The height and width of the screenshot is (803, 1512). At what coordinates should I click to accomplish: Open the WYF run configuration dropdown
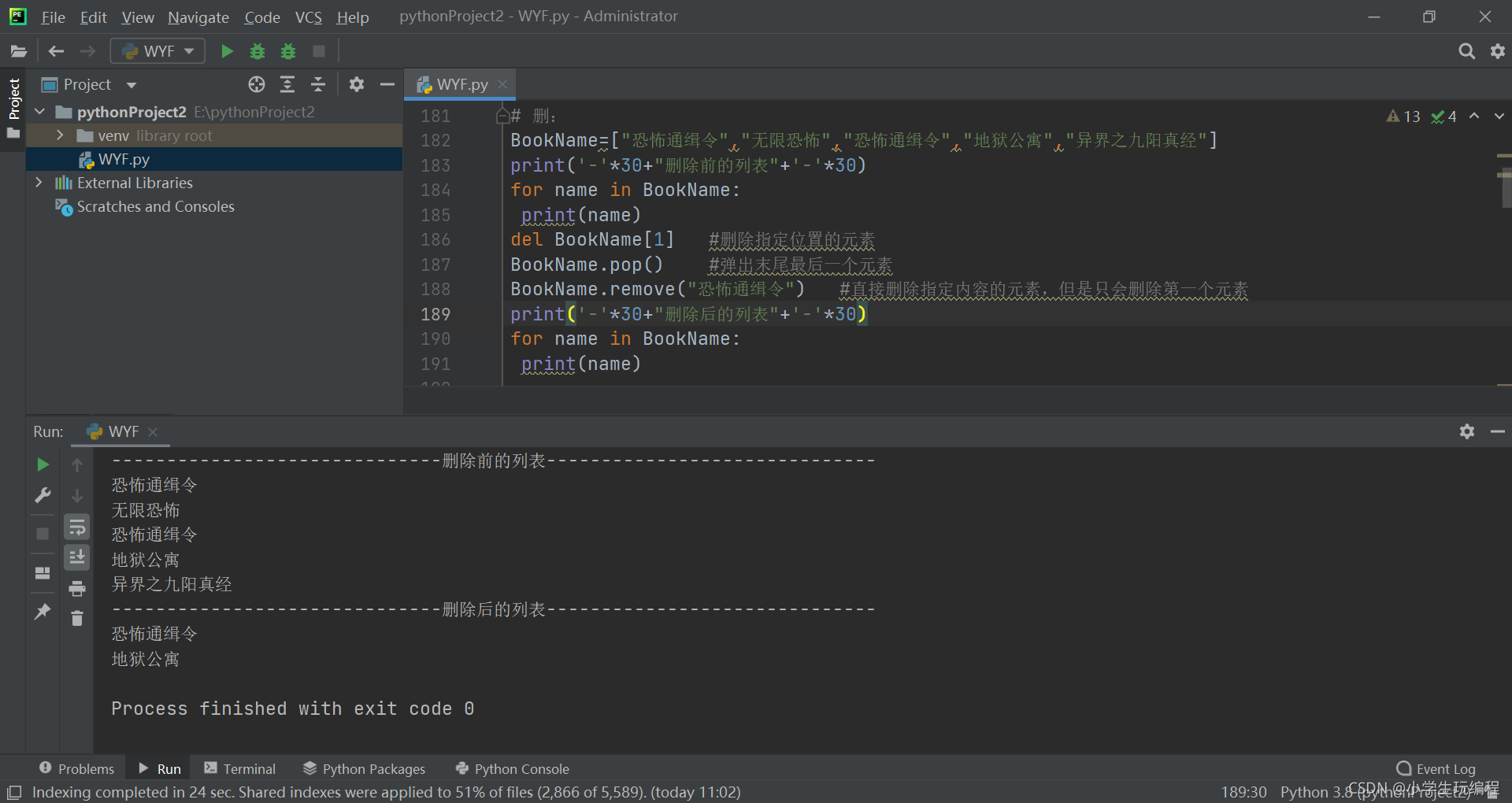click(157, 51)
